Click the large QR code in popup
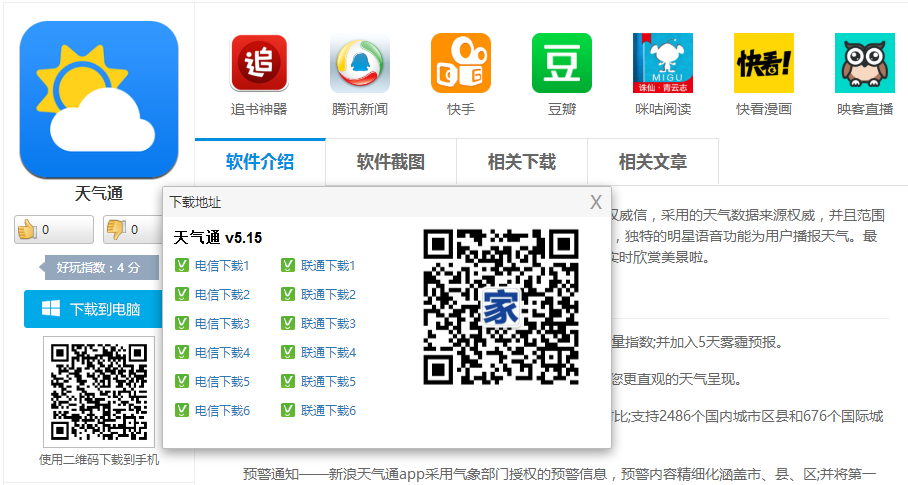908x485 pixels. coord(501,307)
